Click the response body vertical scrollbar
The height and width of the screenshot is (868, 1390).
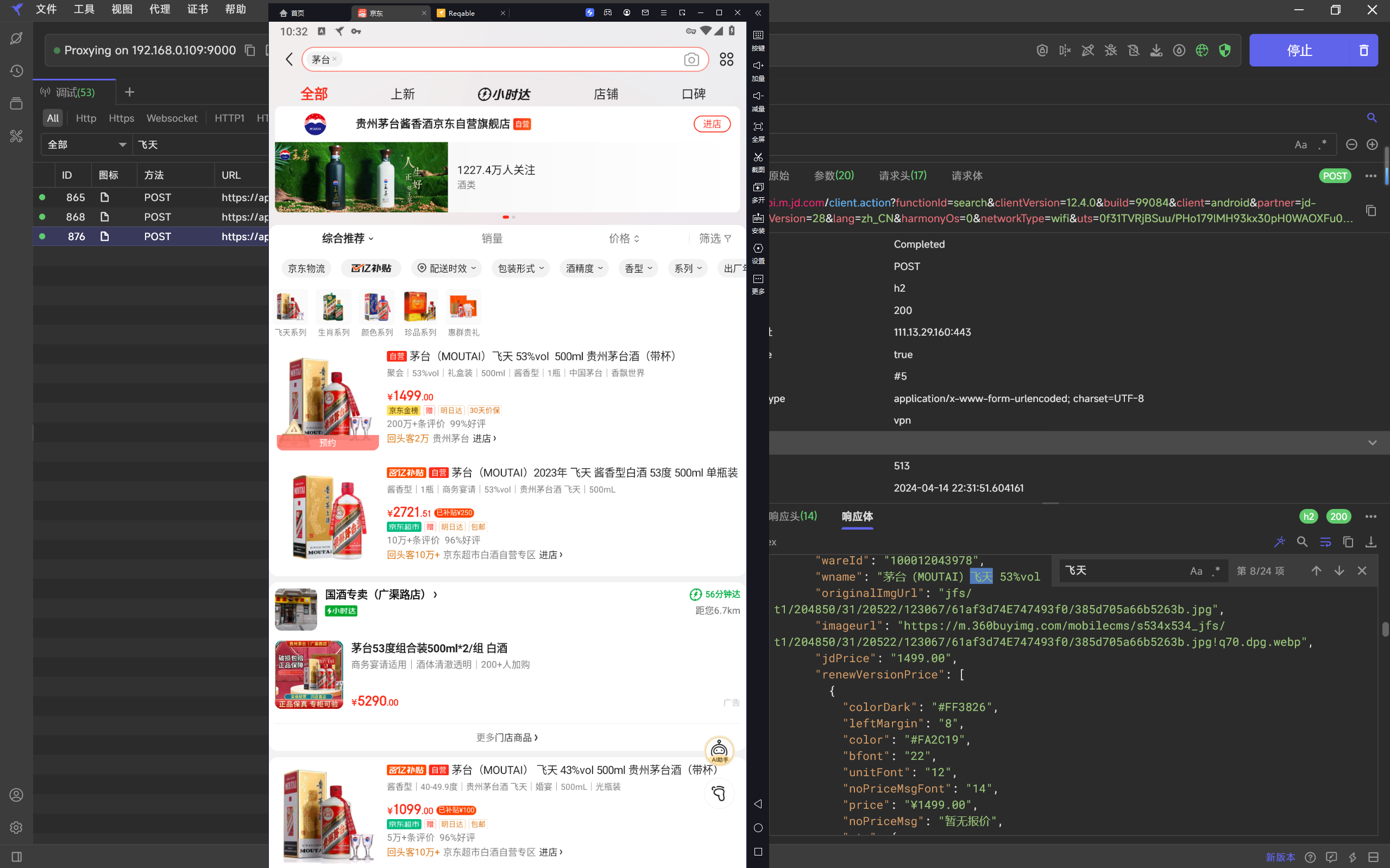click(x=1385, y=628)
